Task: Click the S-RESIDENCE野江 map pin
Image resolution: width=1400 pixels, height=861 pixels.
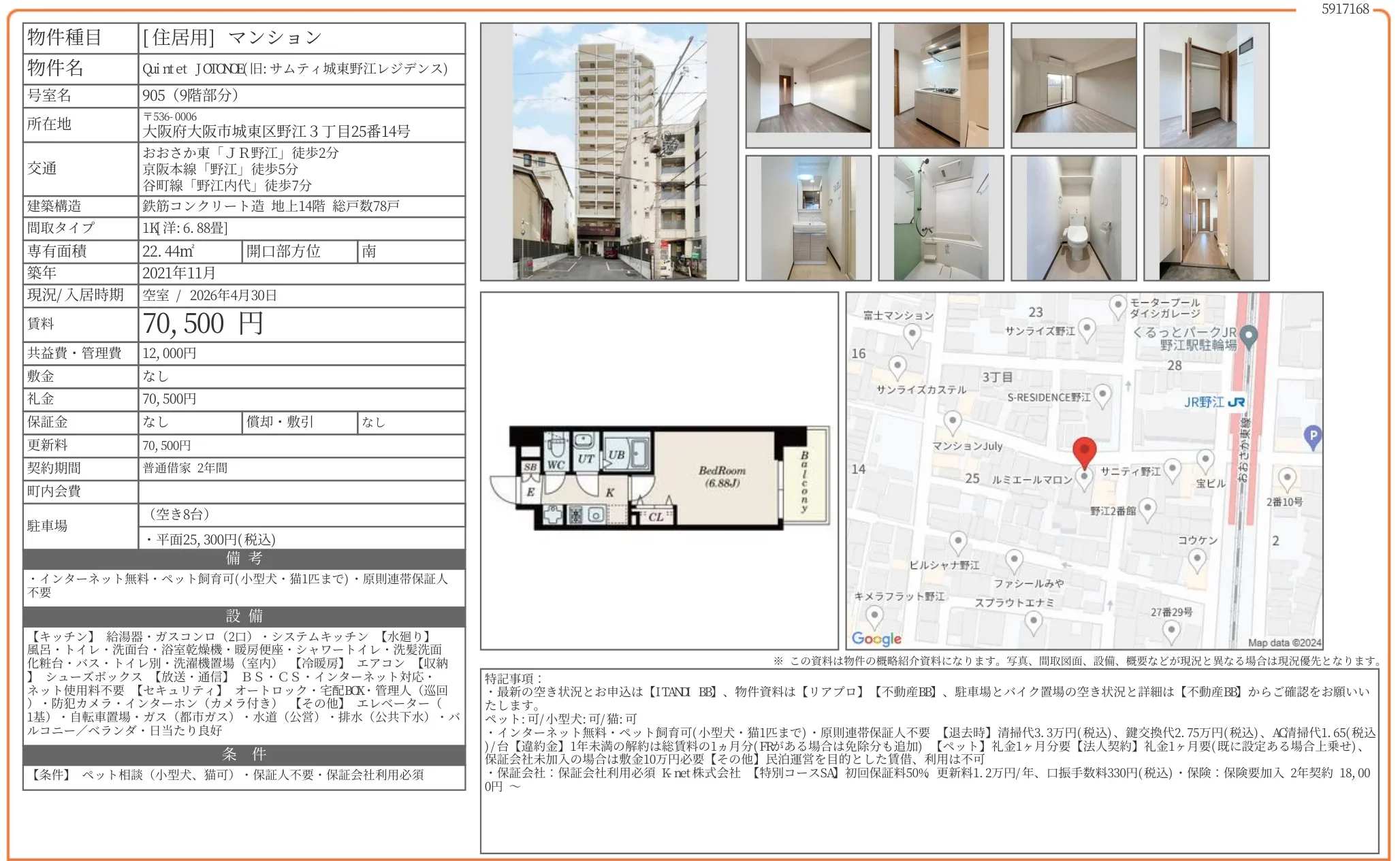Action: (1102, 395)
